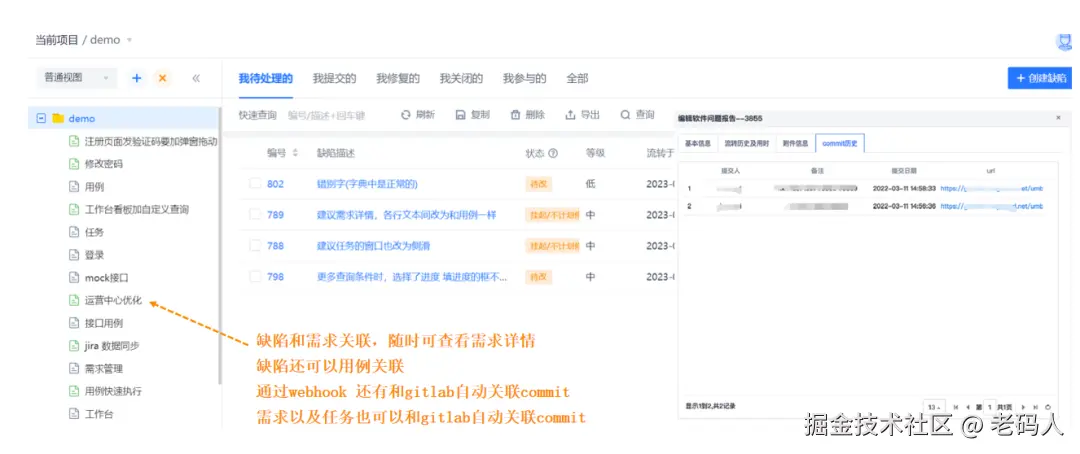Open the first commit url link
The image size is (1080, 454).
992,188
